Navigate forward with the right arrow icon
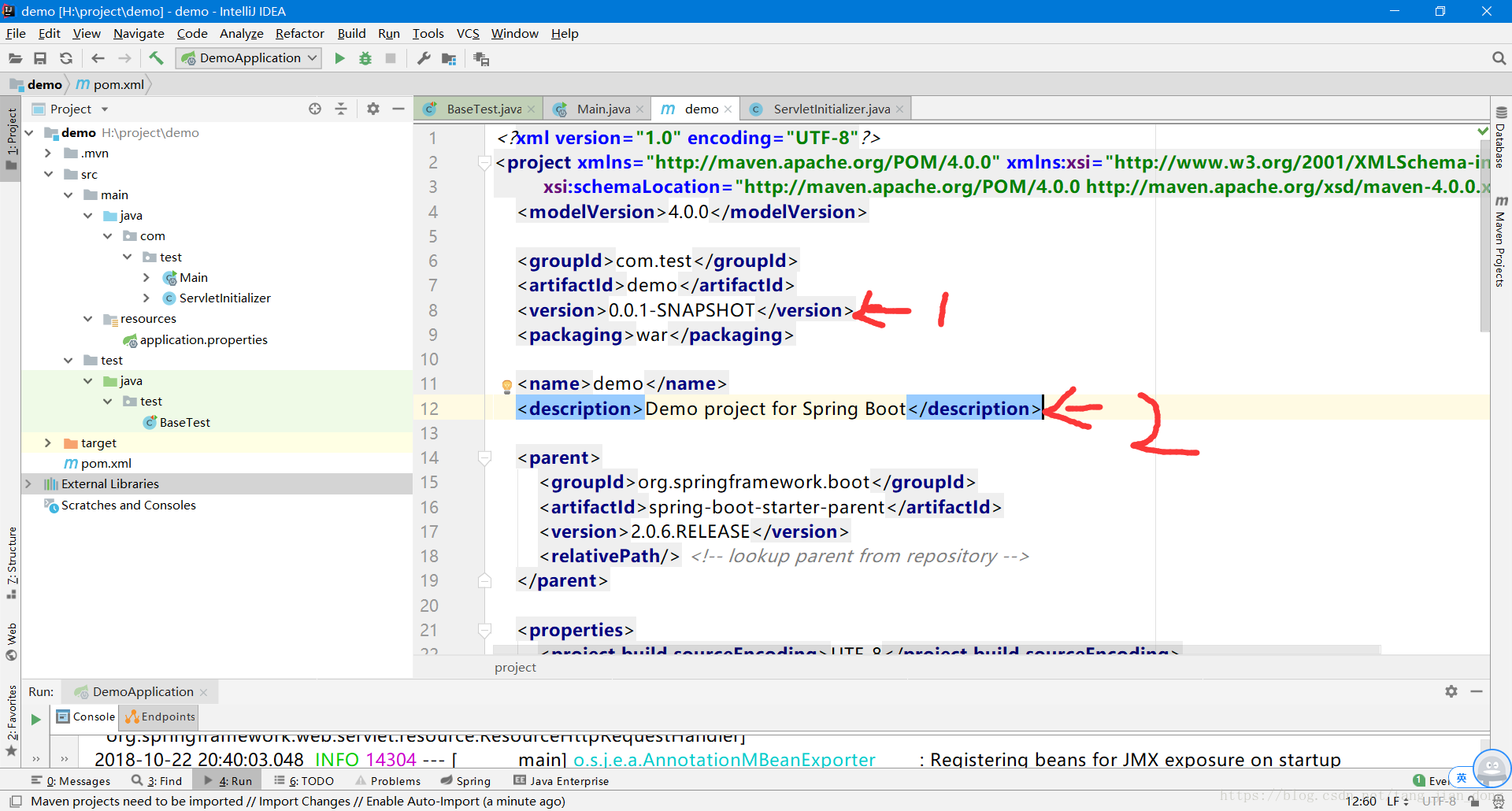Image resolution: width=1512 pixels, height=811 pixels. click(x=124, y=58)
